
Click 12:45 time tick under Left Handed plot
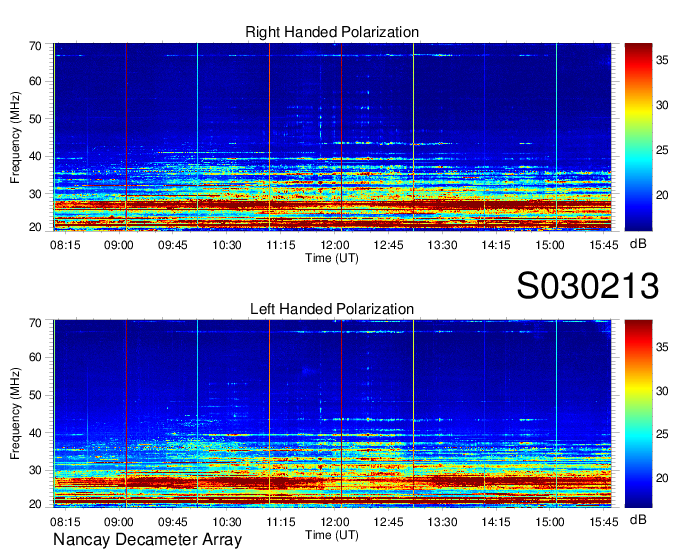(389, 522)
